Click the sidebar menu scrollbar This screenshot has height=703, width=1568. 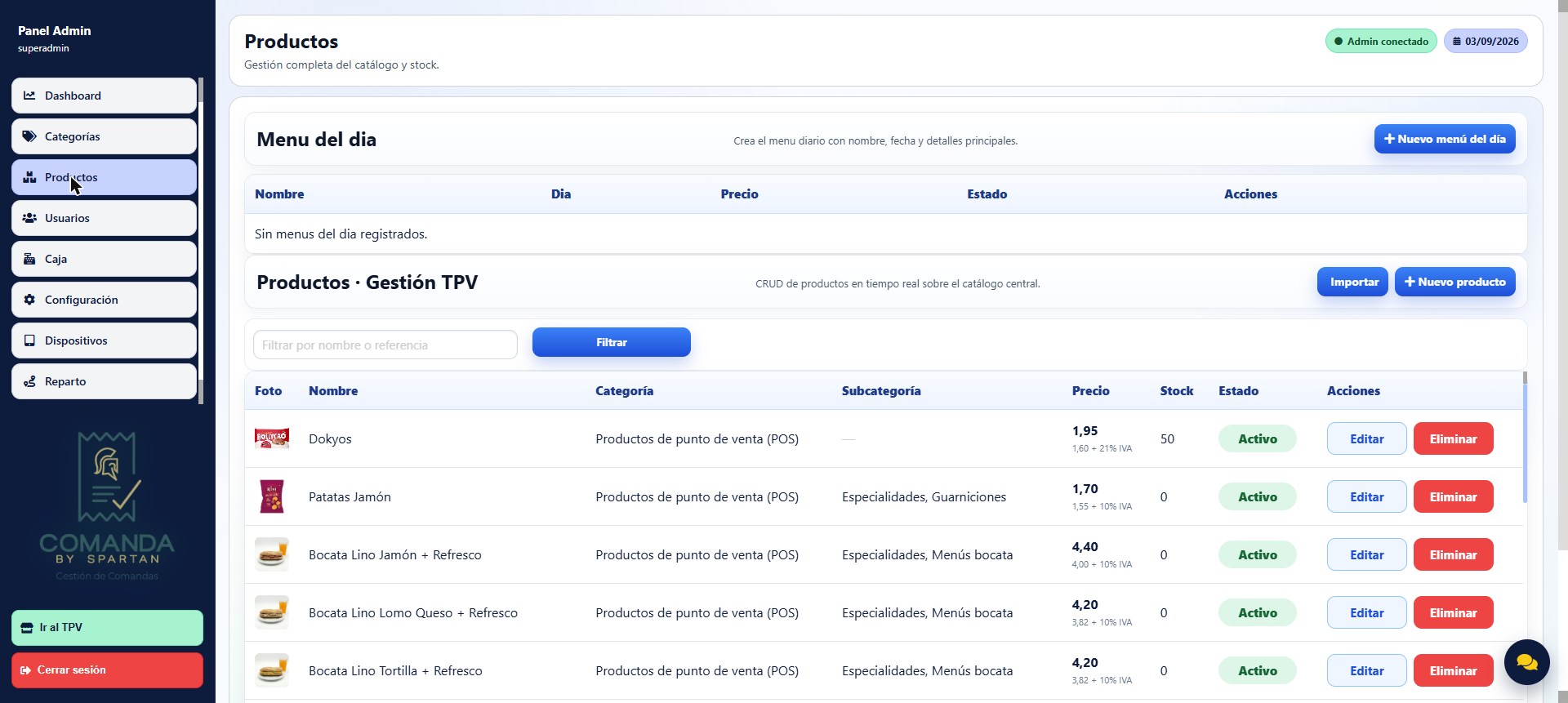[201, 241]
